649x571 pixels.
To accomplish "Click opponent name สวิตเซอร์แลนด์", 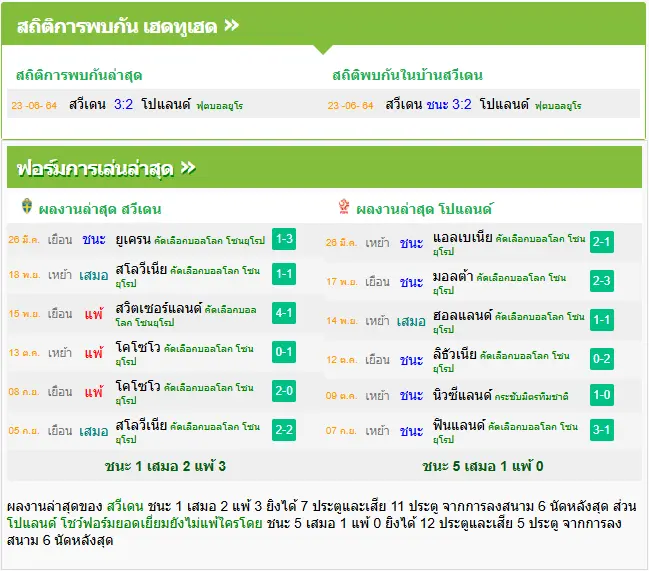I will click(x=159, y=308).
